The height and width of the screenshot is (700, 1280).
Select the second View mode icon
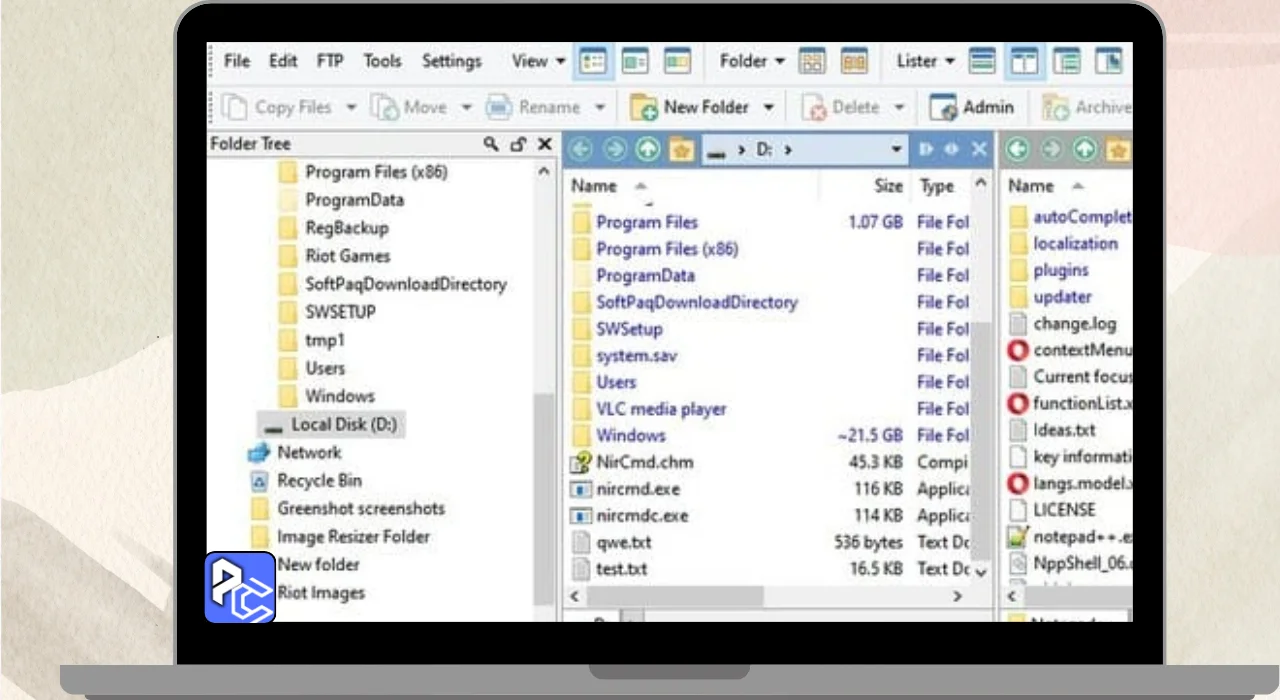tap(635, 61)
